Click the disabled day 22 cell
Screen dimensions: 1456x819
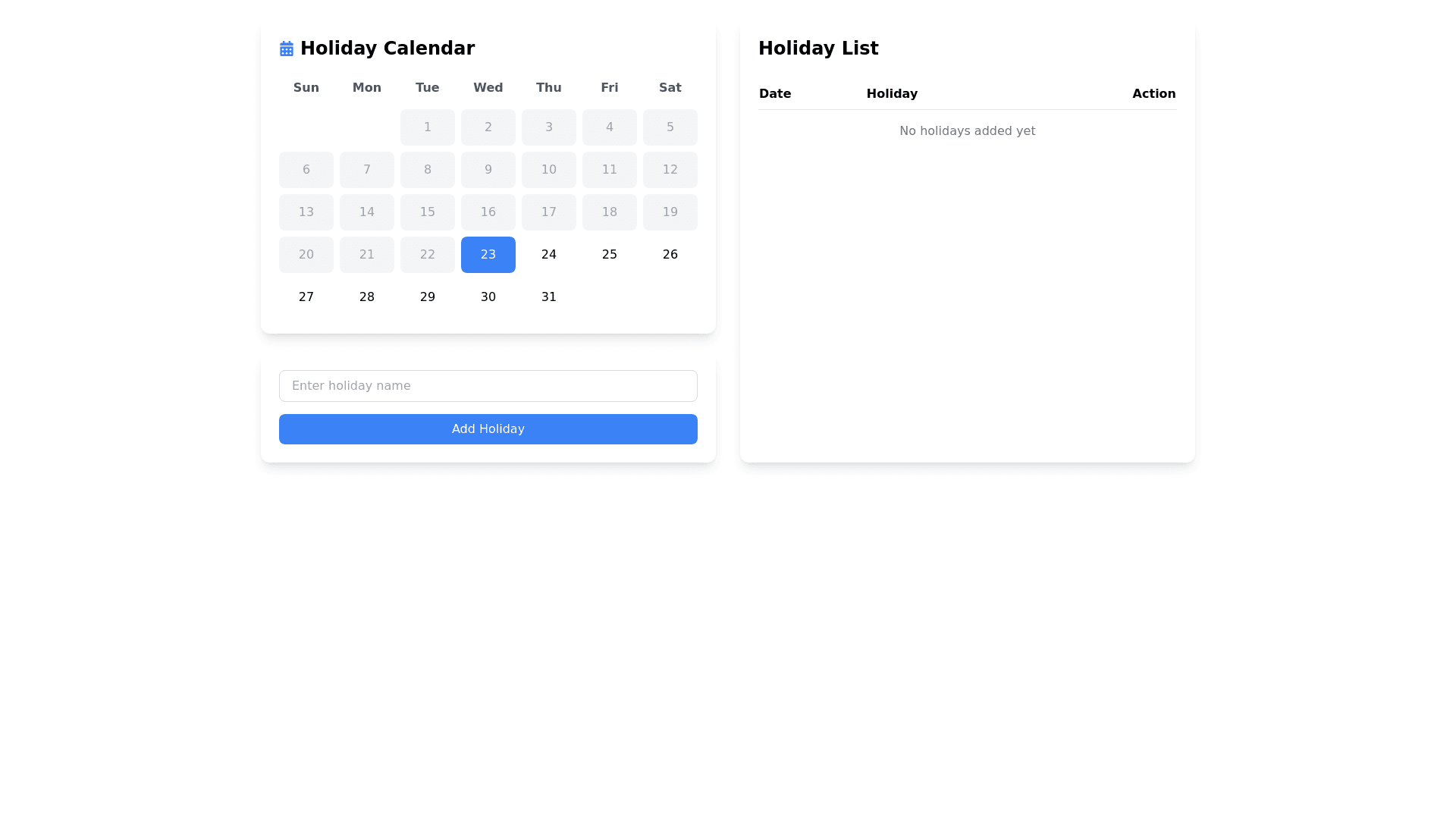428,255
